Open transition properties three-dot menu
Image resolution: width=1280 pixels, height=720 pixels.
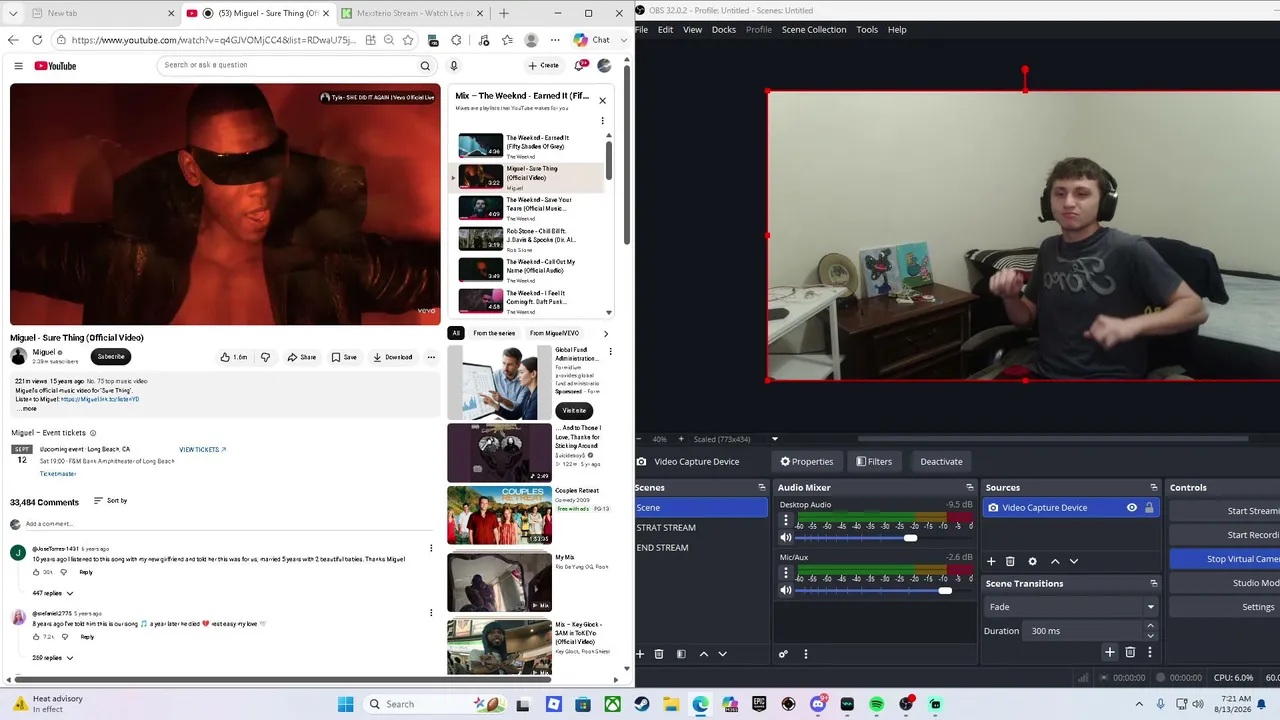click(1149, 652)
